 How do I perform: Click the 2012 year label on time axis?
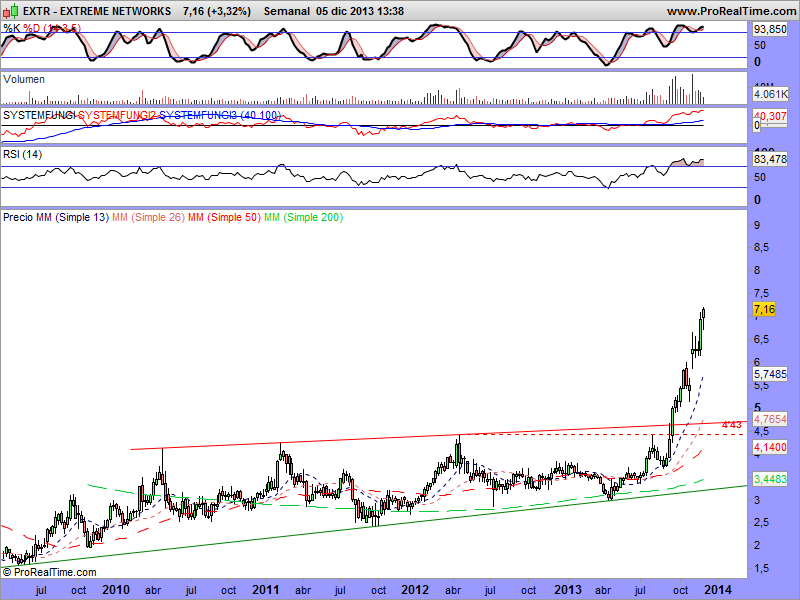point(415,590)
